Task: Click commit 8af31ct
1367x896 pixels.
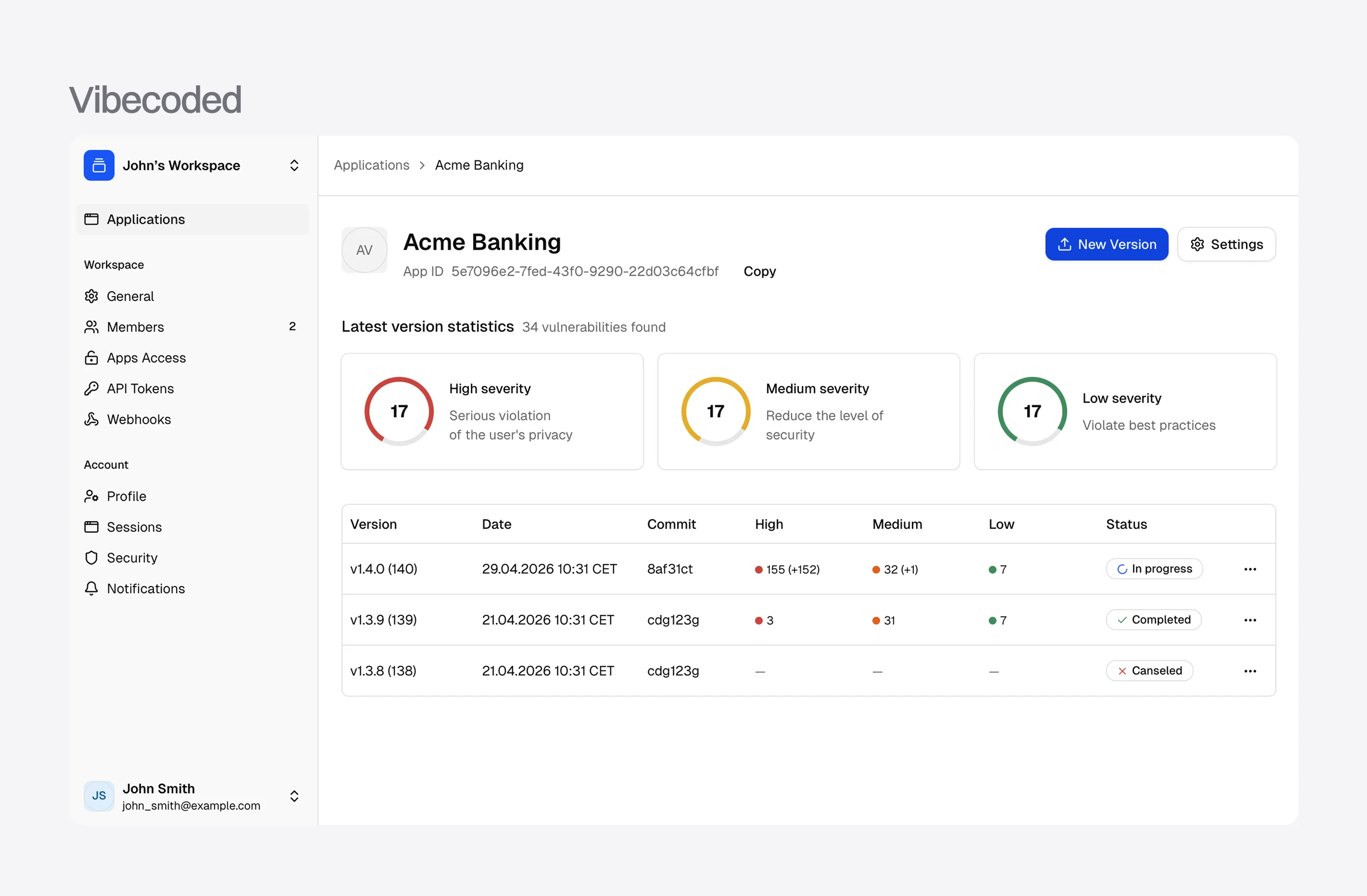Action: 670,569
